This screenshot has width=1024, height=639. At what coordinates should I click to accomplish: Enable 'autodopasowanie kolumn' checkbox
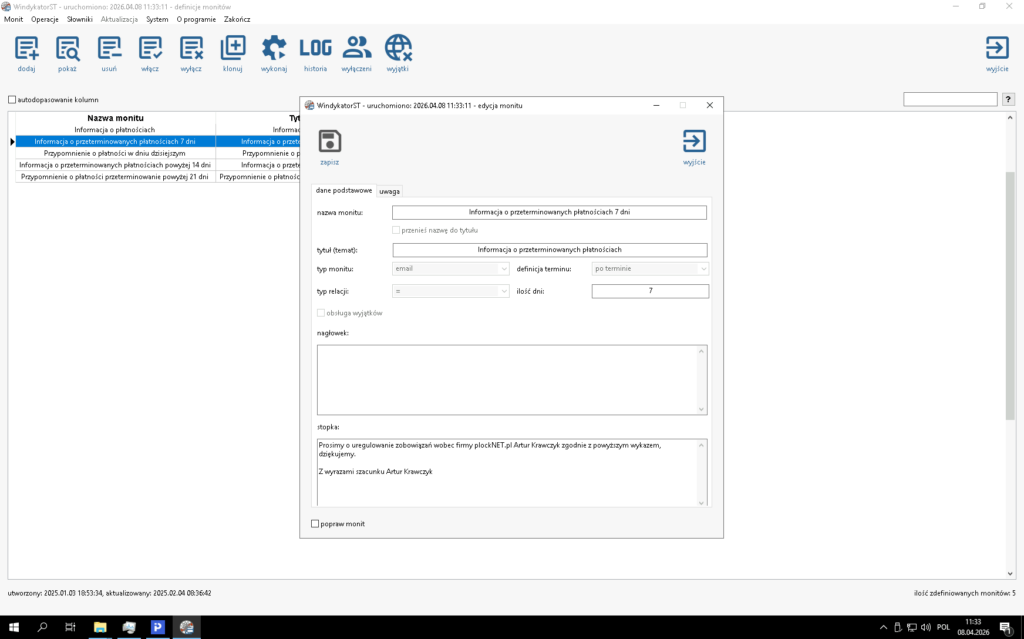[12, 100]
